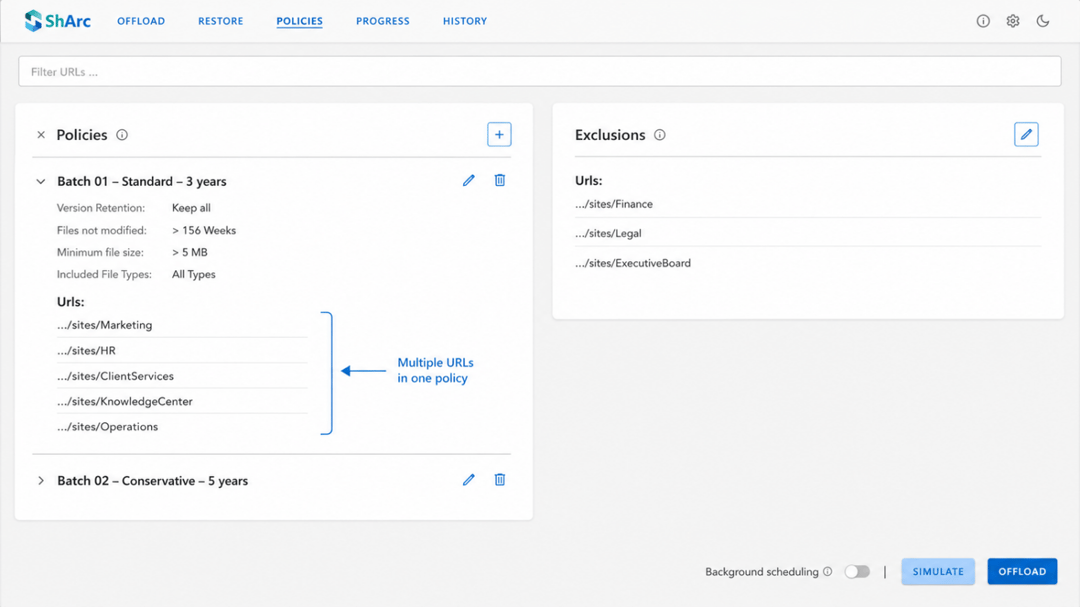Delete the Batch 01 Standard policy
This screenshot has width=1080, height=607.
[x=500, y=181]
